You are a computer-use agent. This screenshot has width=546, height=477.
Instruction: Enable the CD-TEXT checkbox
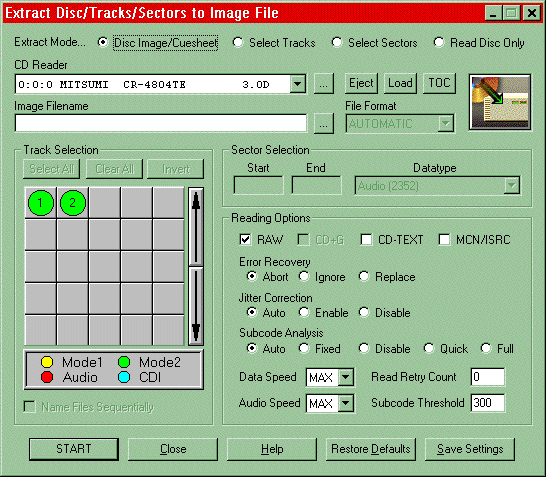[366, 240]
